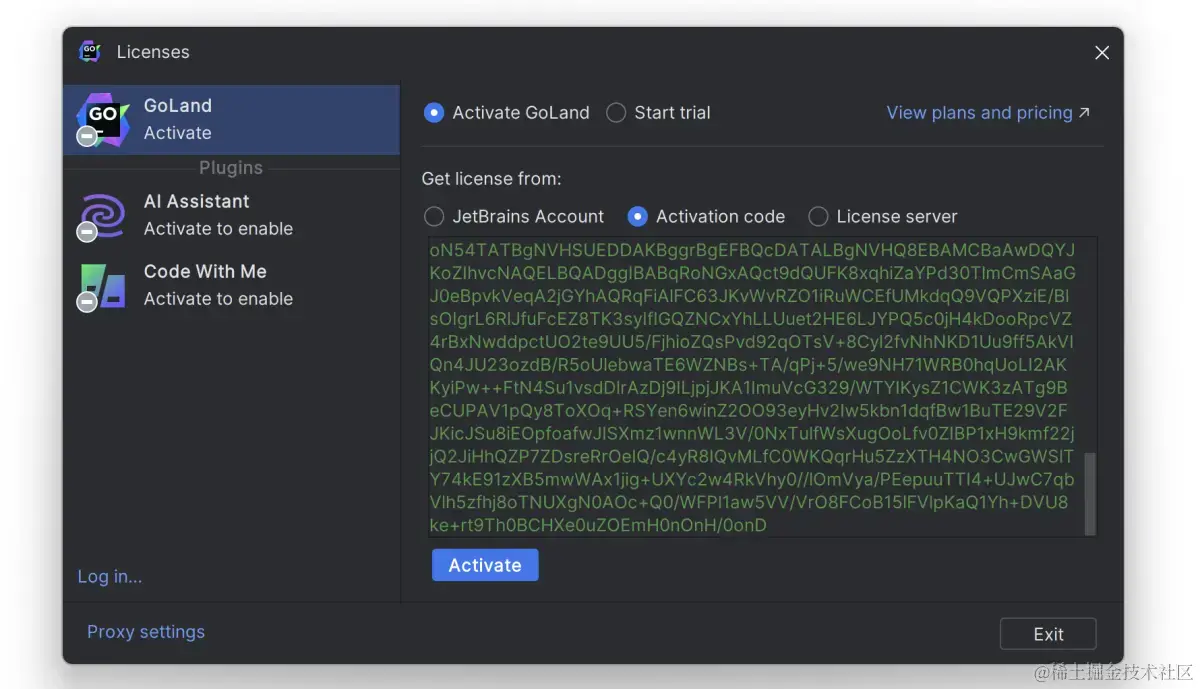Screen dimensions: 1200x689
Task: Click inside the activation code text area
Action: pos(763,387)
